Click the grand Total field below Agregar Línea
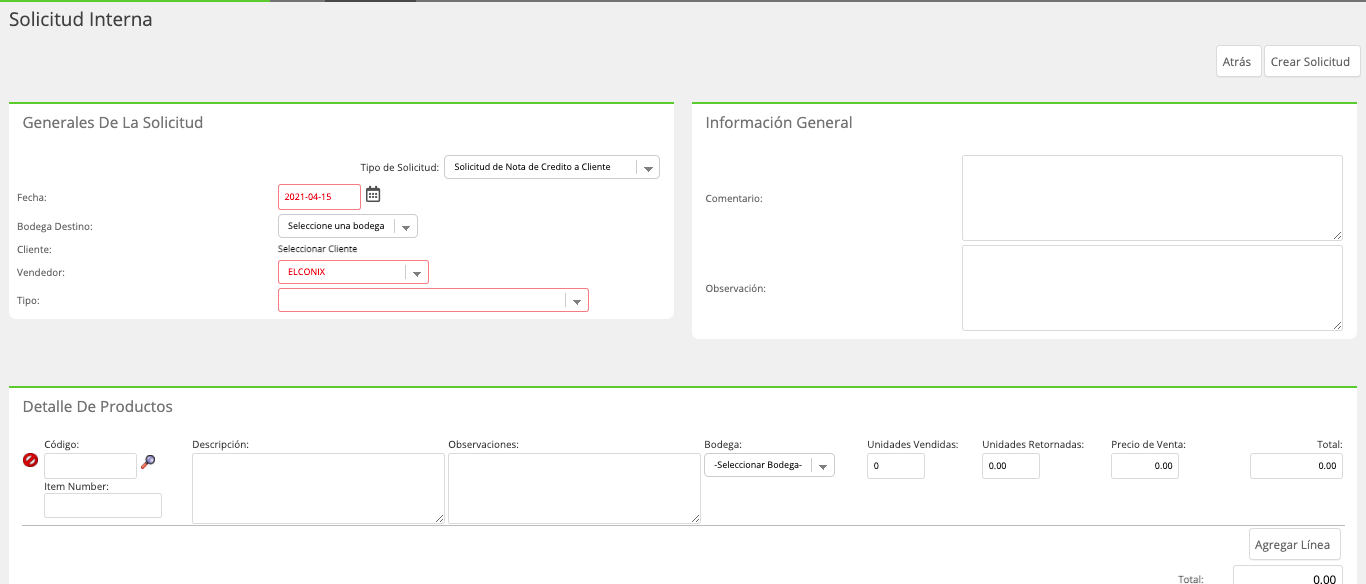This screenshot has width=1366, height=584. pyautogui.click(x=1288, y=577)
